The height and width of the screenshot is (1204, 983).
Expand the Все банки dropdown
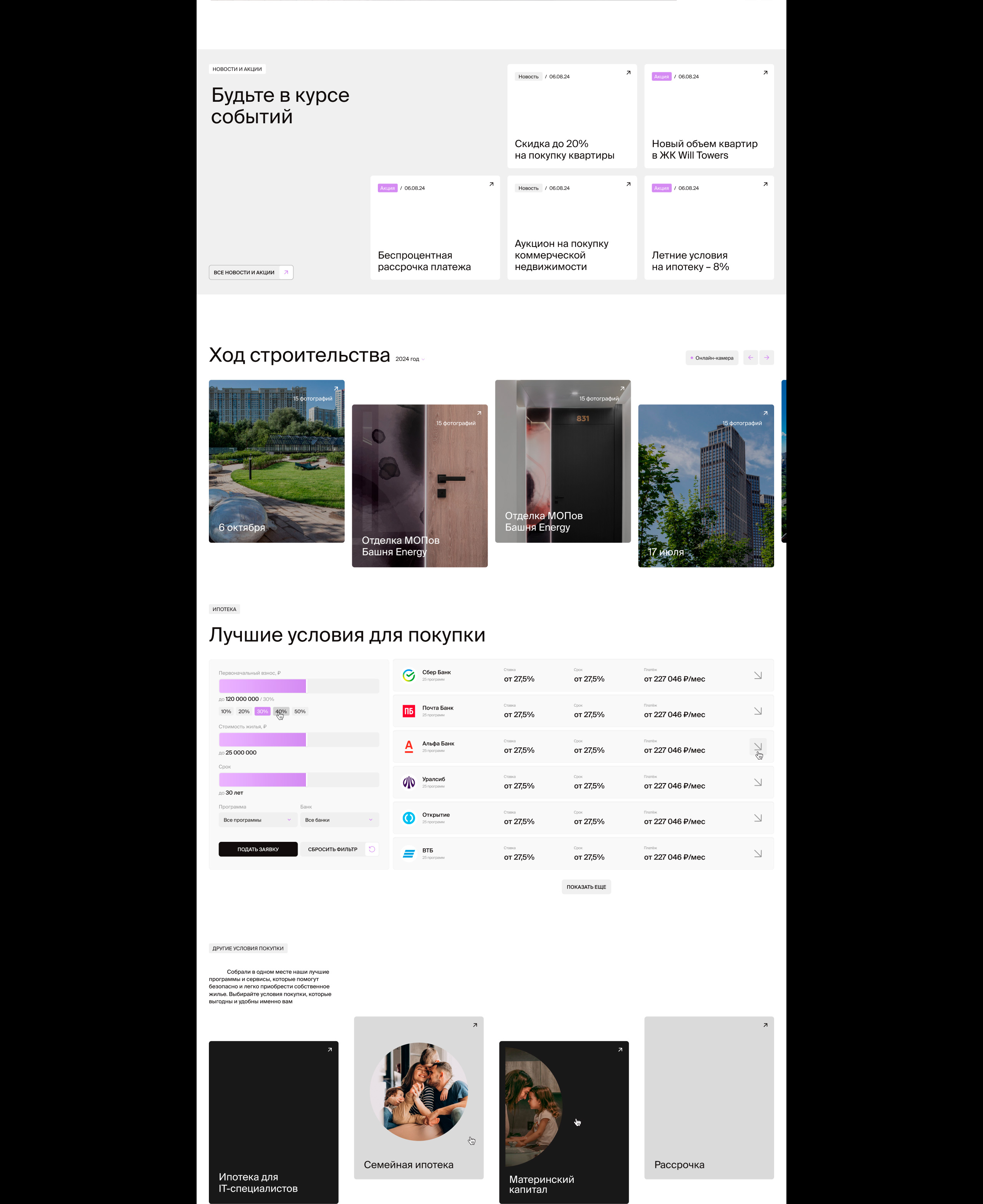click(339, 820)
